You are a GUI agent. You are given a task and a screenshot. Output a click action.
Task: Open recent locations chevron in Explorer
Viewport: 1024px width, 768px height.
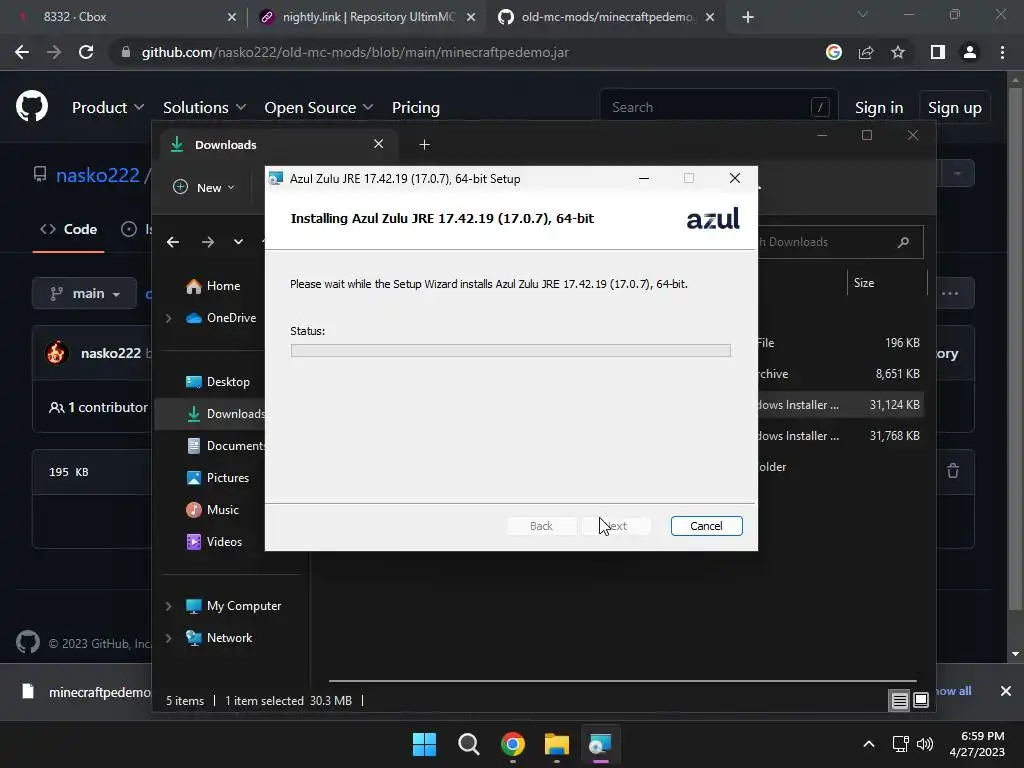point(238,242)
